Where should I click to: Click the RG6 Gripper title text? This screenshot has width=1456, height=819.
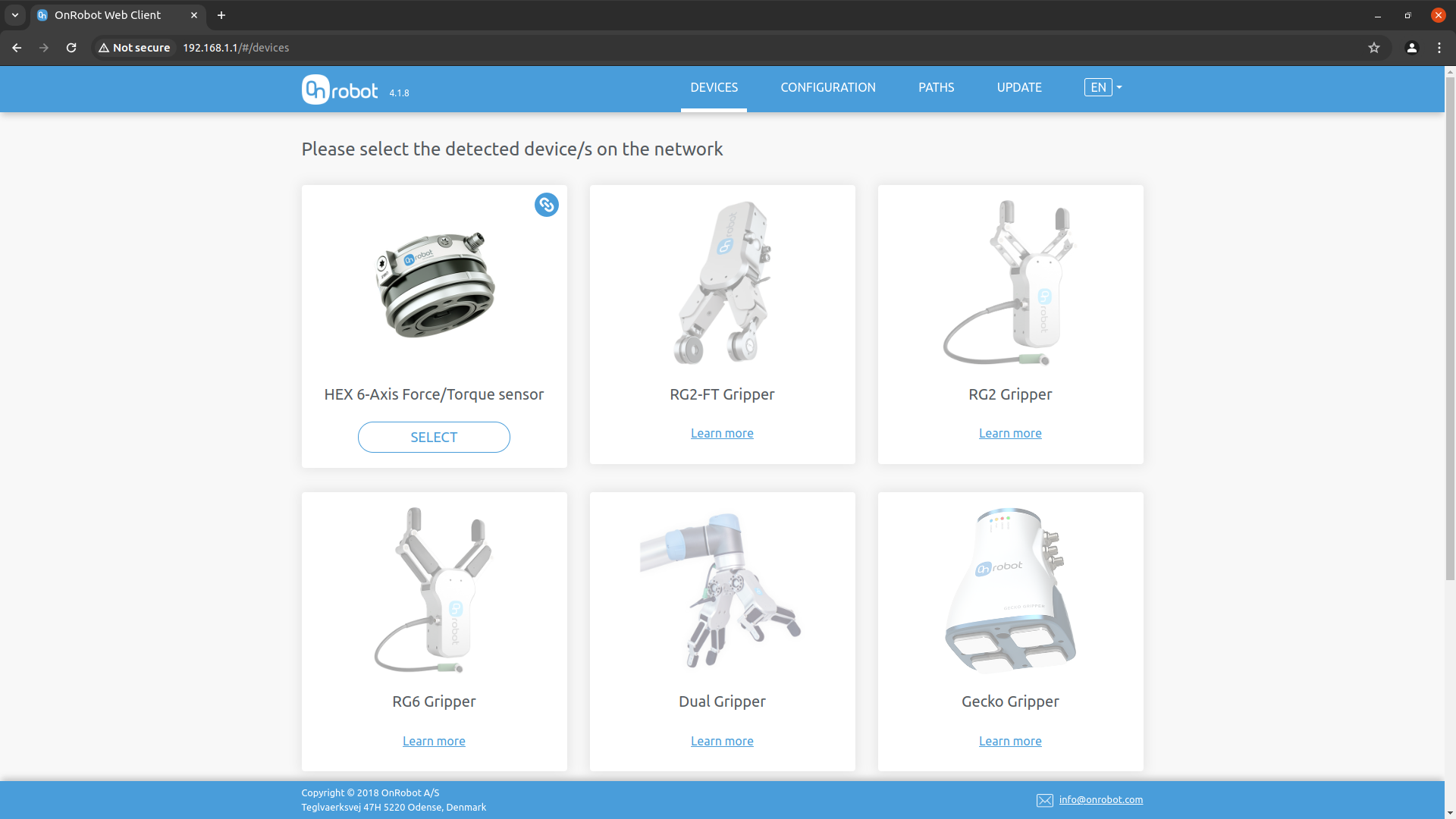point(434,701)
